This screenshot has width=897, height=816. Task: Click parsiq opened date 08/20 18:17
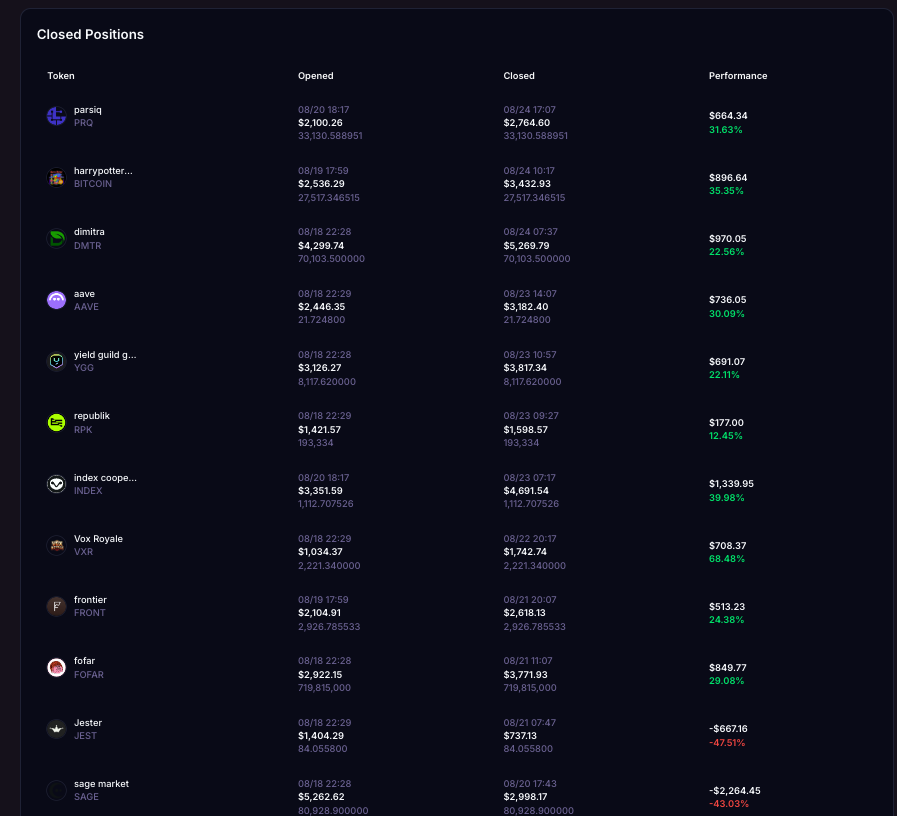pos(323,109)
